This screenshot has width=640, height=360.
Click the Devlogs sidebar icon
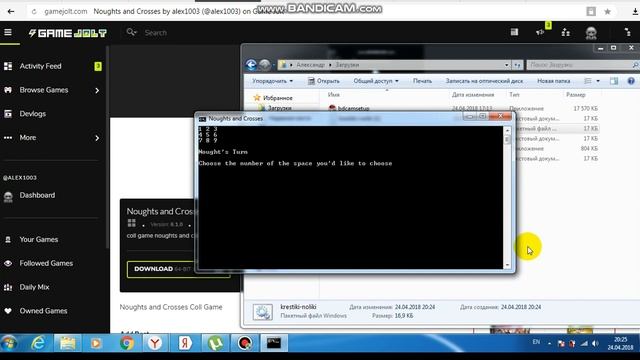8,114
